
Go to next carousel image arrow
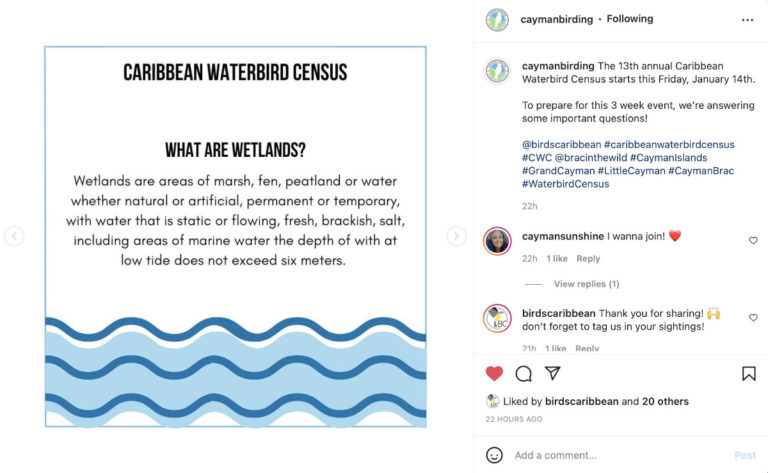click(456, 236)
